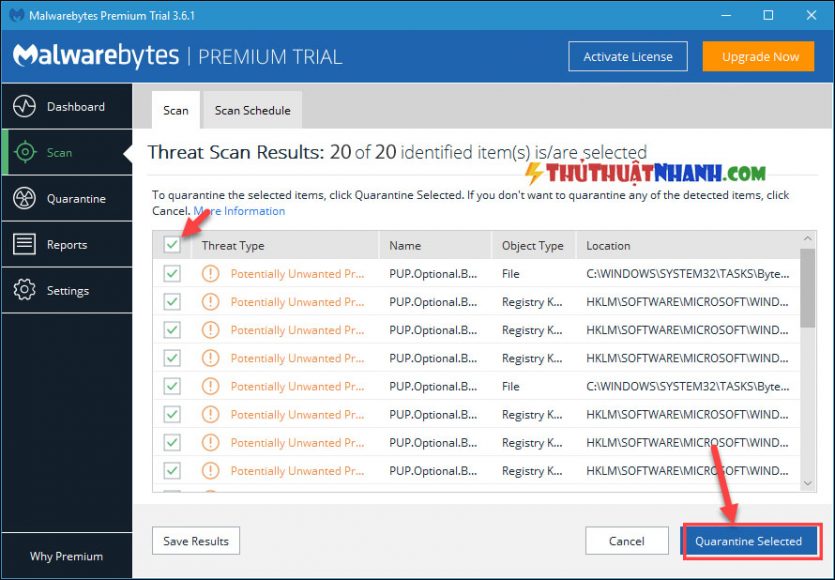The width and height of the screenshot is (835, 580).
Task: Open the Dashboard section in the sidebar
Action: tap(67, 106)
